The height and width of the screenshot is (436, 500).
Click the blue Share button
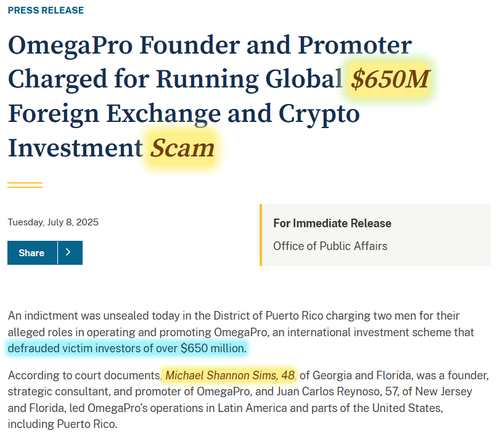click(x=32, y=253)
